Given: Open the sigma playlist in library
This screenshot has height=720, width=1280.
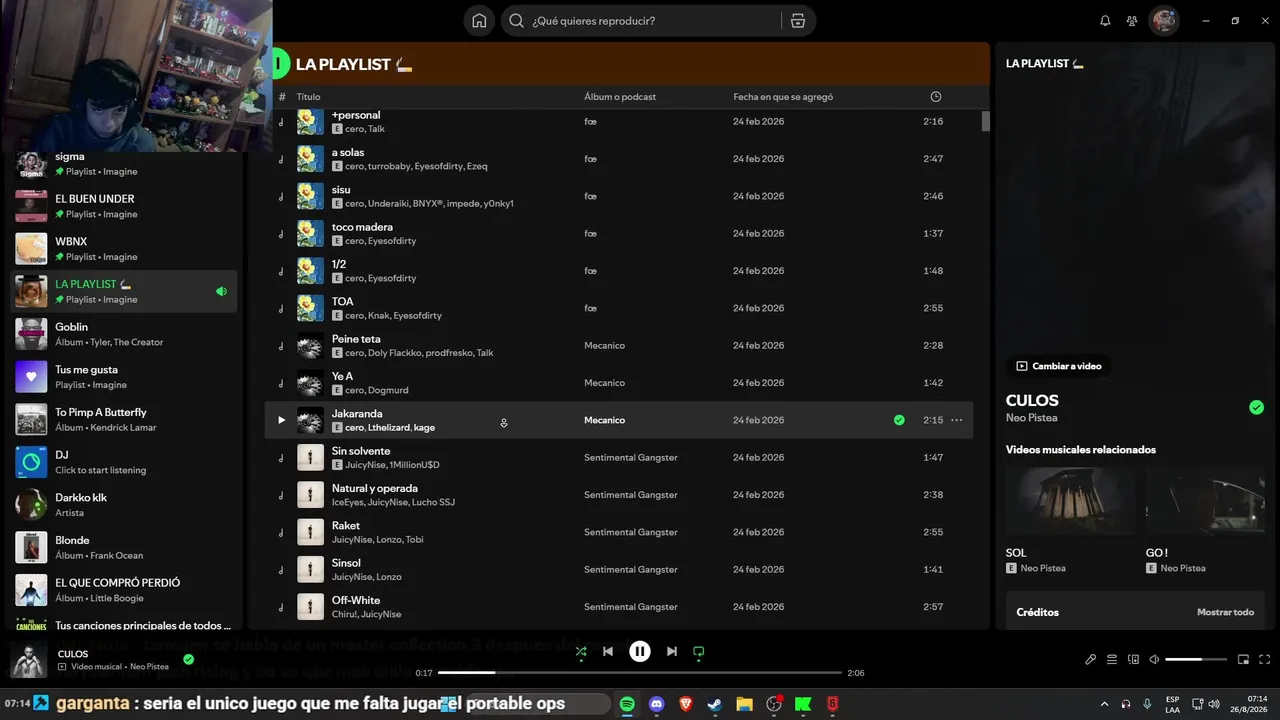Looking at the screenshot, I should tap(125, 164).
